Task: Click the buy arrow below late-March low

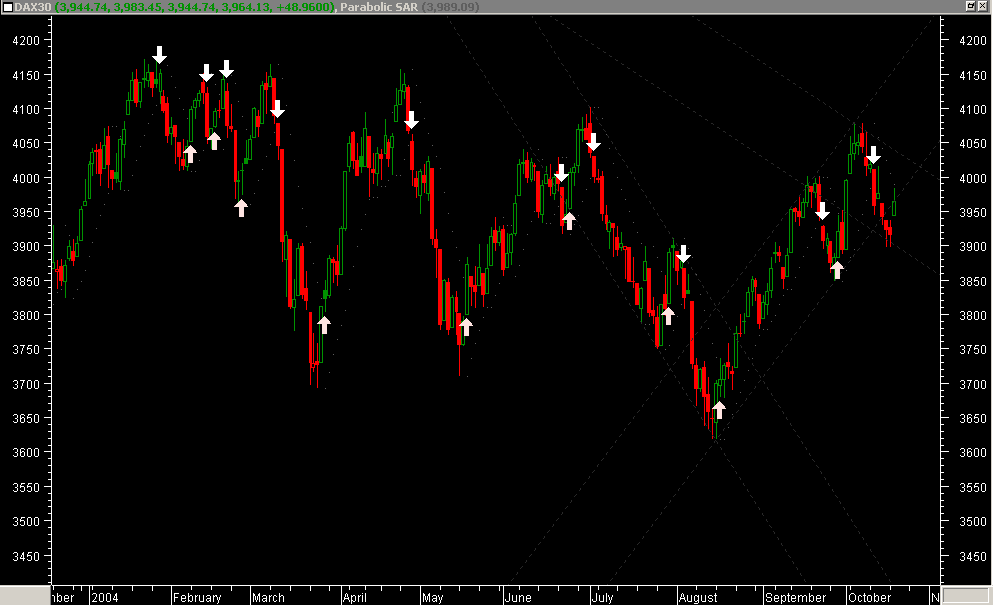Action: click(x=324, y=325)
